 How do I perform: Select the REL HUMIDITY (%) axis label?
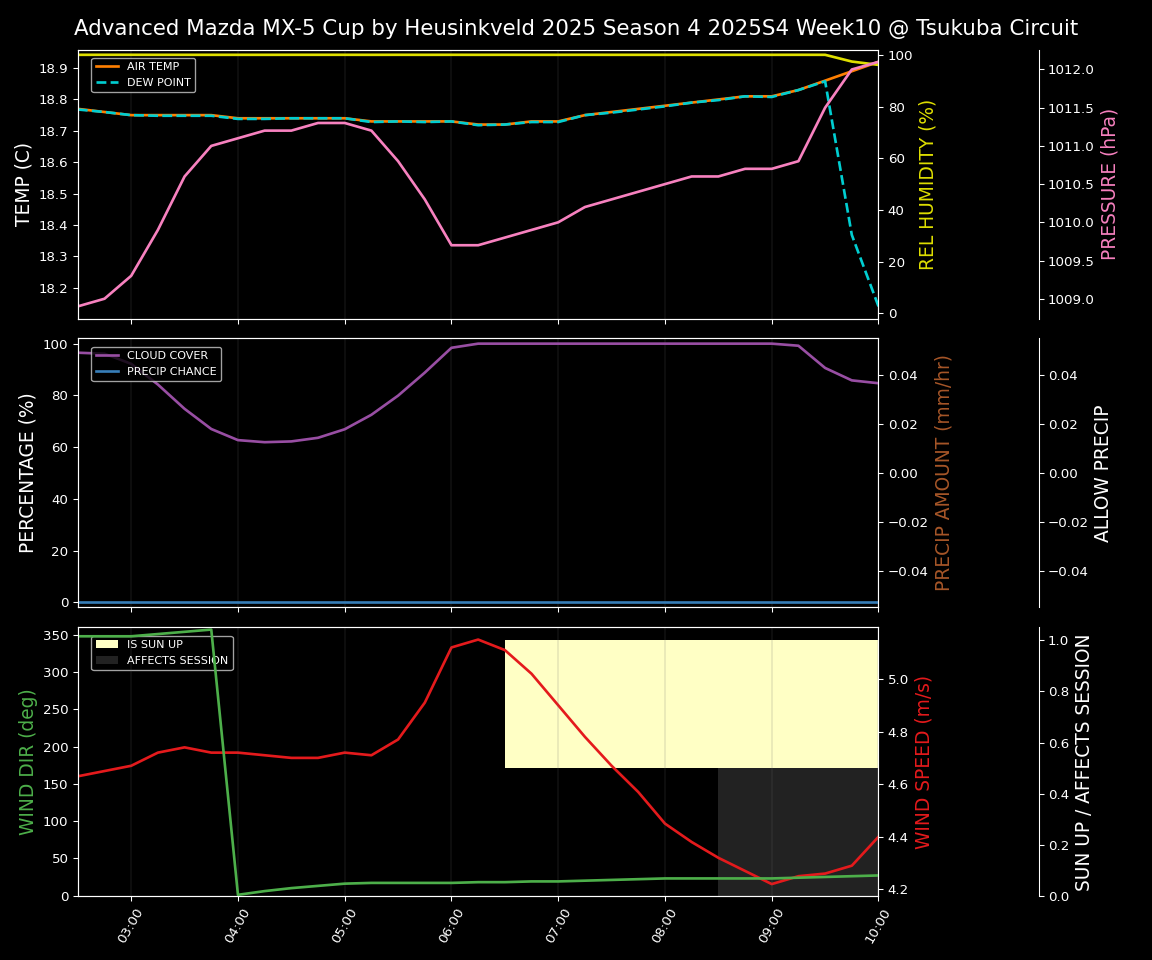[x=927, y=185]
